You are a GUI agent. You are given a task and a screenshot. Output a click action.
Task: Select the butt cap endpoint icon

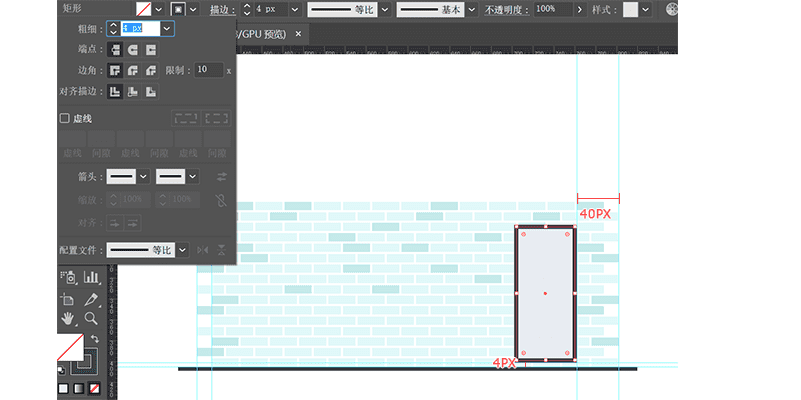tap(115, 50)
